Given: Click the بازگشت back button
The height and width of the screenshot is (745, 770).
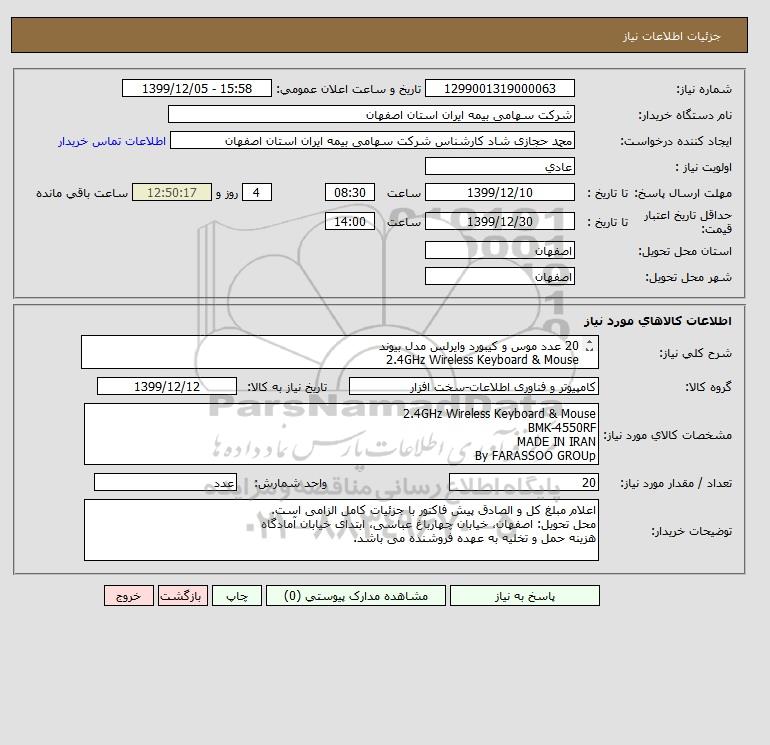Looking at the screenshot, I should (183, 595).
